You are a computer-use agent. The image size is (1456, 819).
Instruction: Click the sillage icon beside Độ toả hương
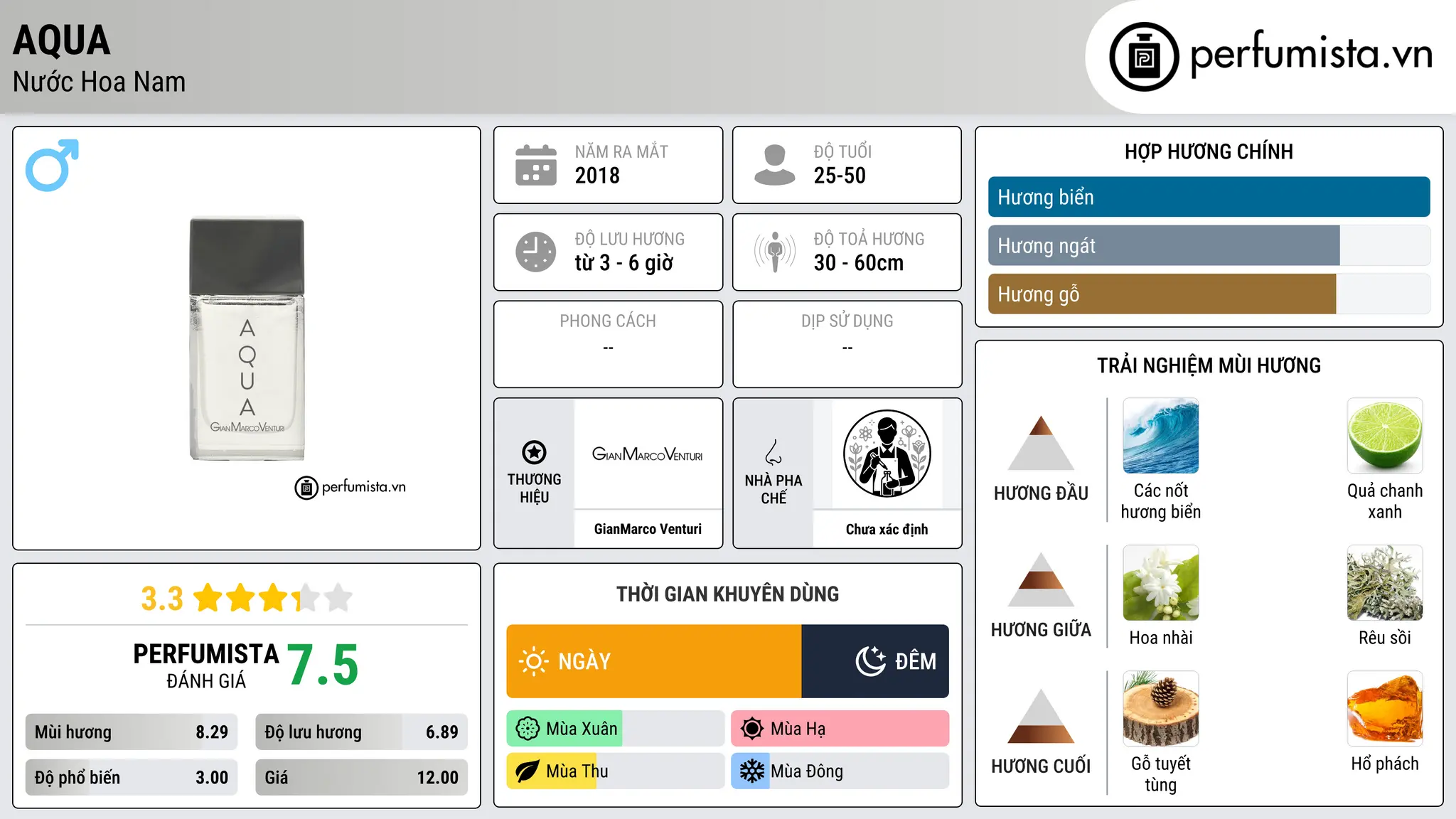775,252
